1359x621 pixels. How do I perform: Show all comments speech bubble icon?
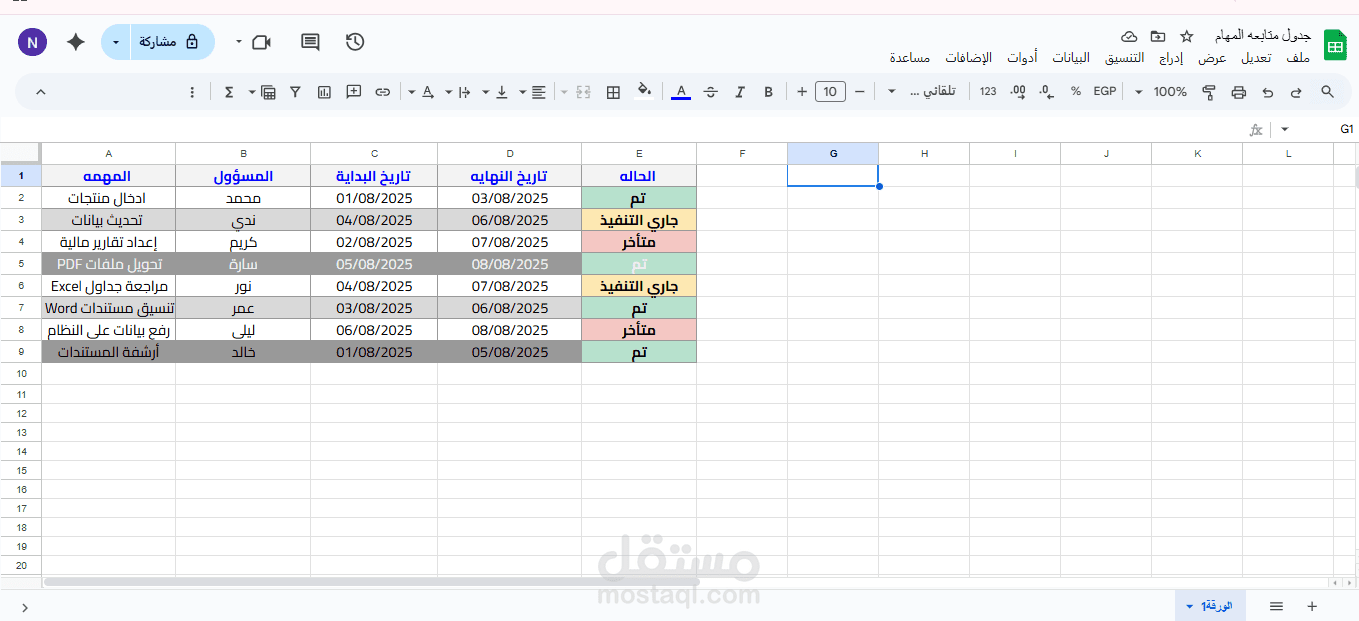click(x=310, y=42)
